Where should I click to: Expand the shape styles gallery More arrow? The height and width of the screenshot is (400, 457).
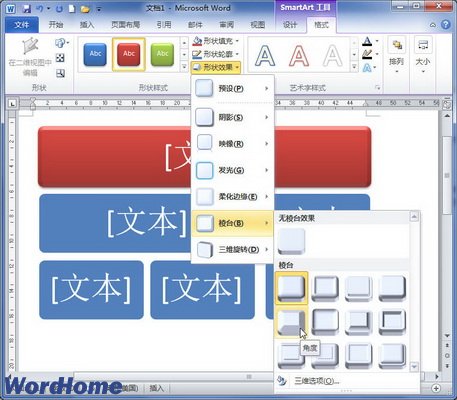tap(184, 67)
